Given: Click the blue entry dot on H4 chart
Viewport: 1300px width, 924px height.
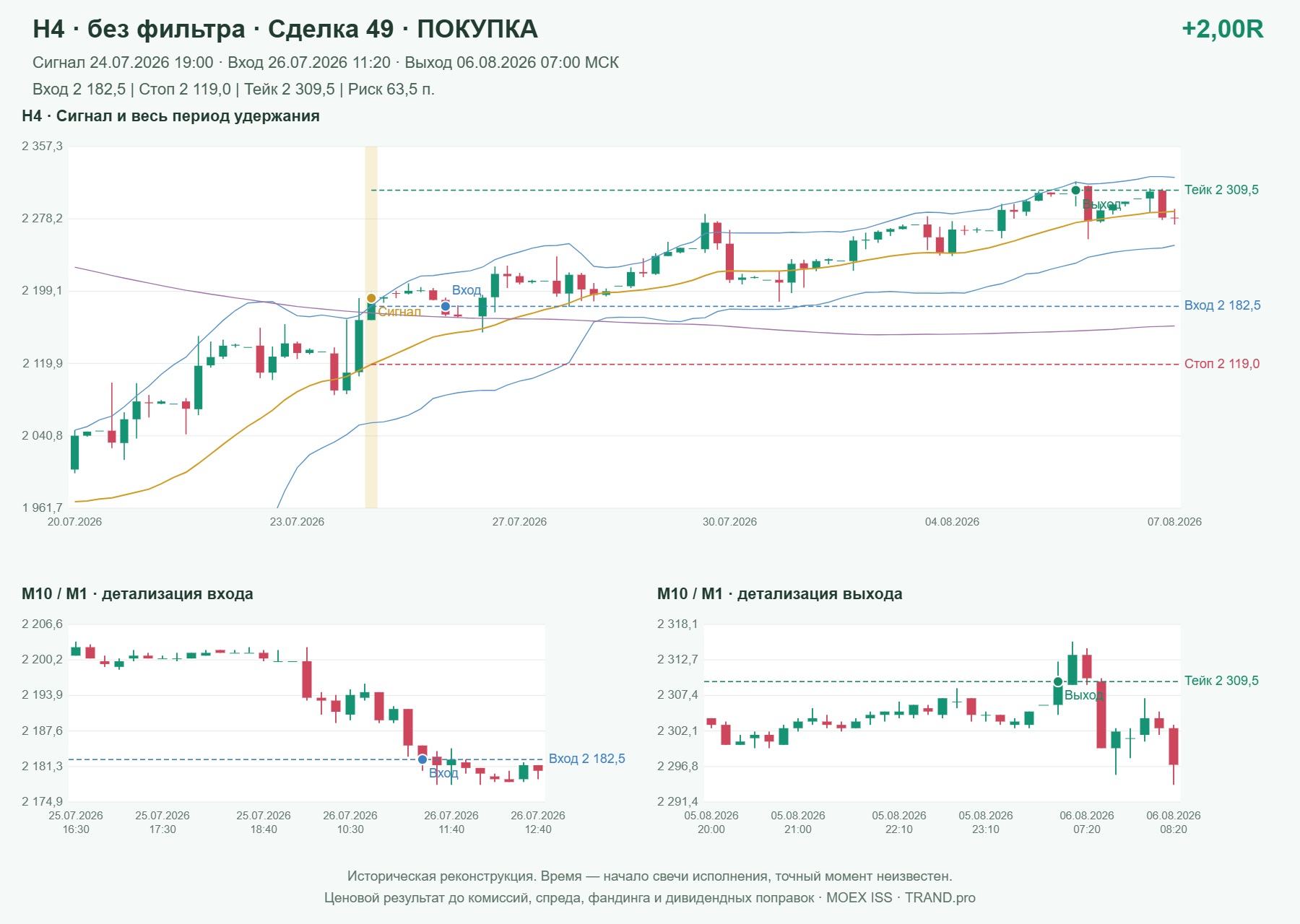Looking at the screenshot, I should click(x=446, y=307).
